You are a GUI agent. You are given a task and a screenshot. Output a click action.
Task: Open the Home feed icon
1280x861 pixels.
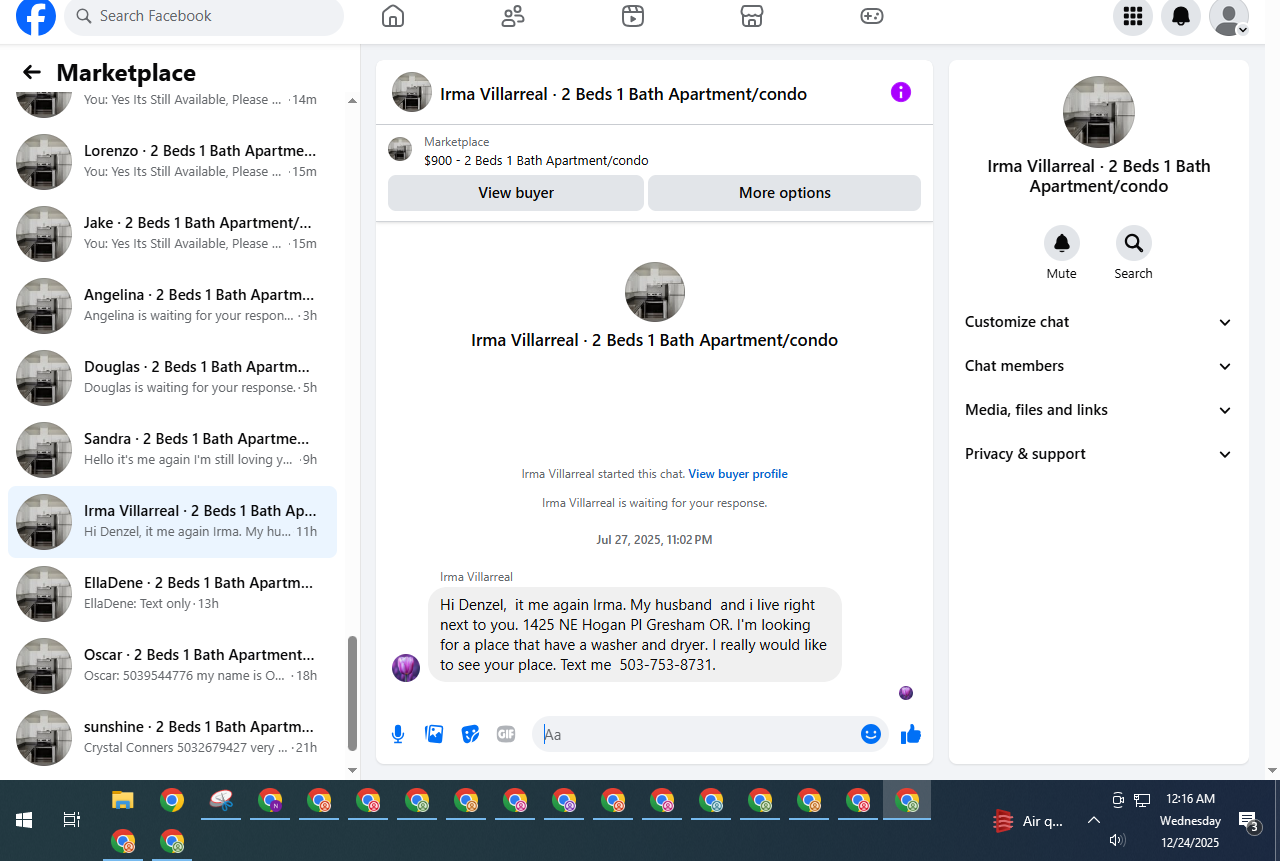[x=393, y=16]
